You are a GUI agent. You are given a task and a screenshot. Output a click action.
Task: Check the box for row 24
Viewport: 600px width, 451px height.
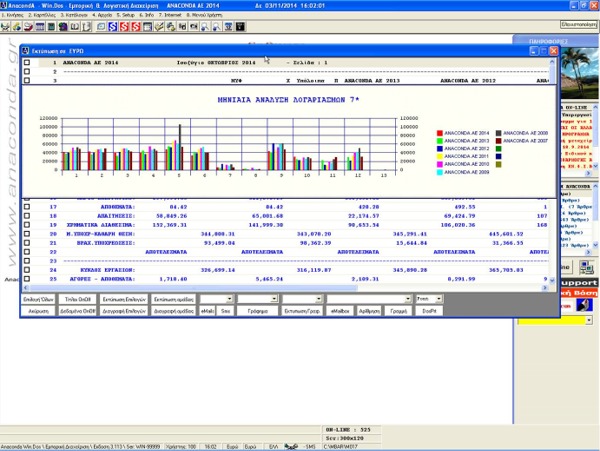(x=26, y=270)
